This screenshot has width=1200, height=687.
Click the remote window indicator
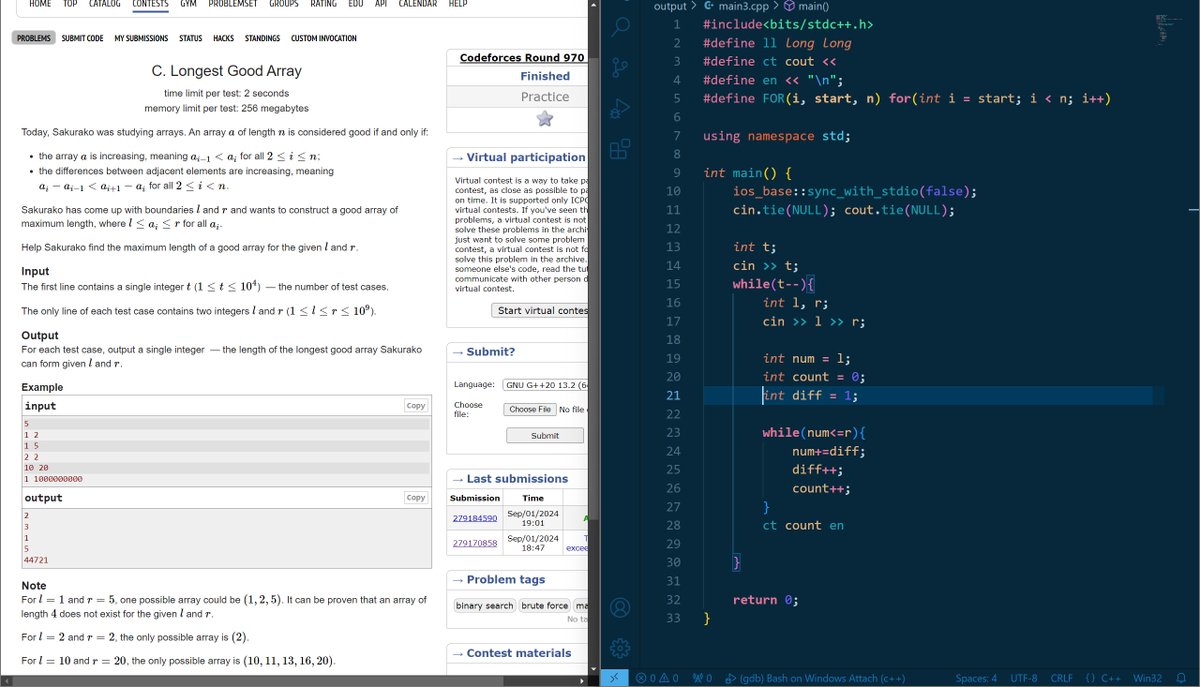click(x=614, y=677)
